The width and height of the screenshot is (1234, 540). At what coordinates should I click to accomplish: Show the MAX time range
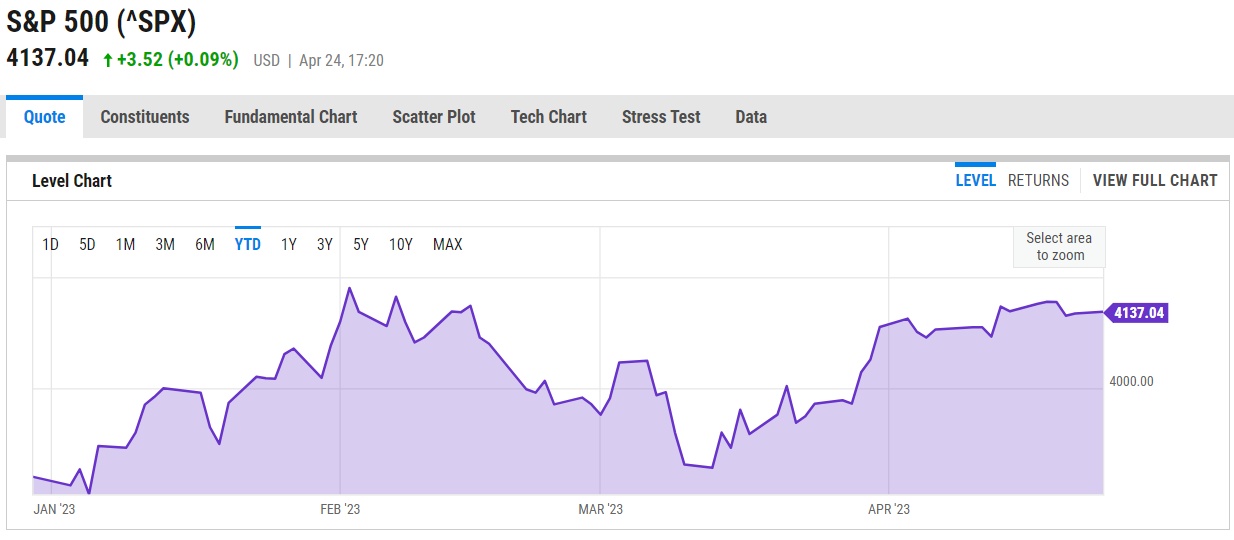click(447, 244)
